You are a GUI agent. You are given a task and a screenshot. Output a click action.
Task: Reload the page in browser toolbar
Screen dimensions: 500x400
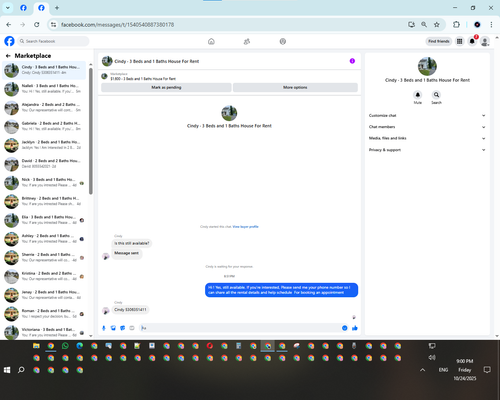[x=37, y=25]
